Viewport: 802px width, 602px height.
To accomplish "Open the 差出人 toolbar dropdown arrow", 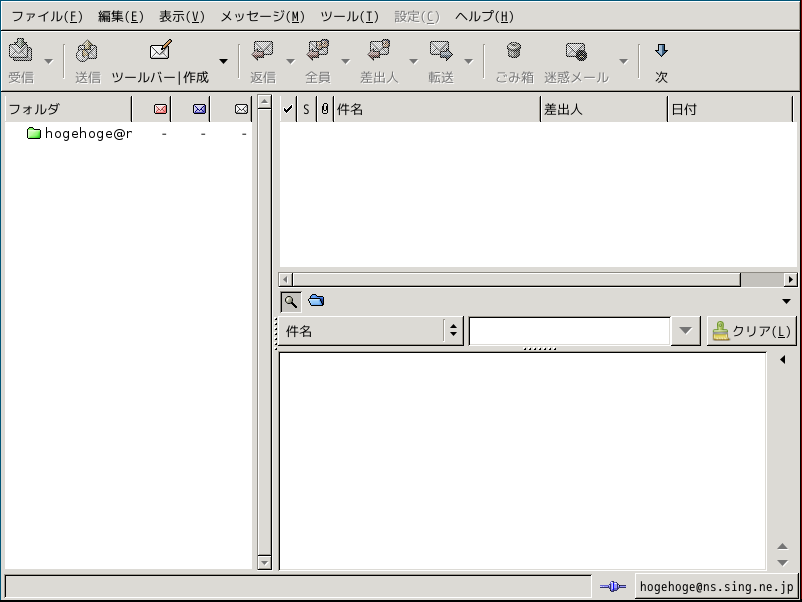I will [413, 61].
